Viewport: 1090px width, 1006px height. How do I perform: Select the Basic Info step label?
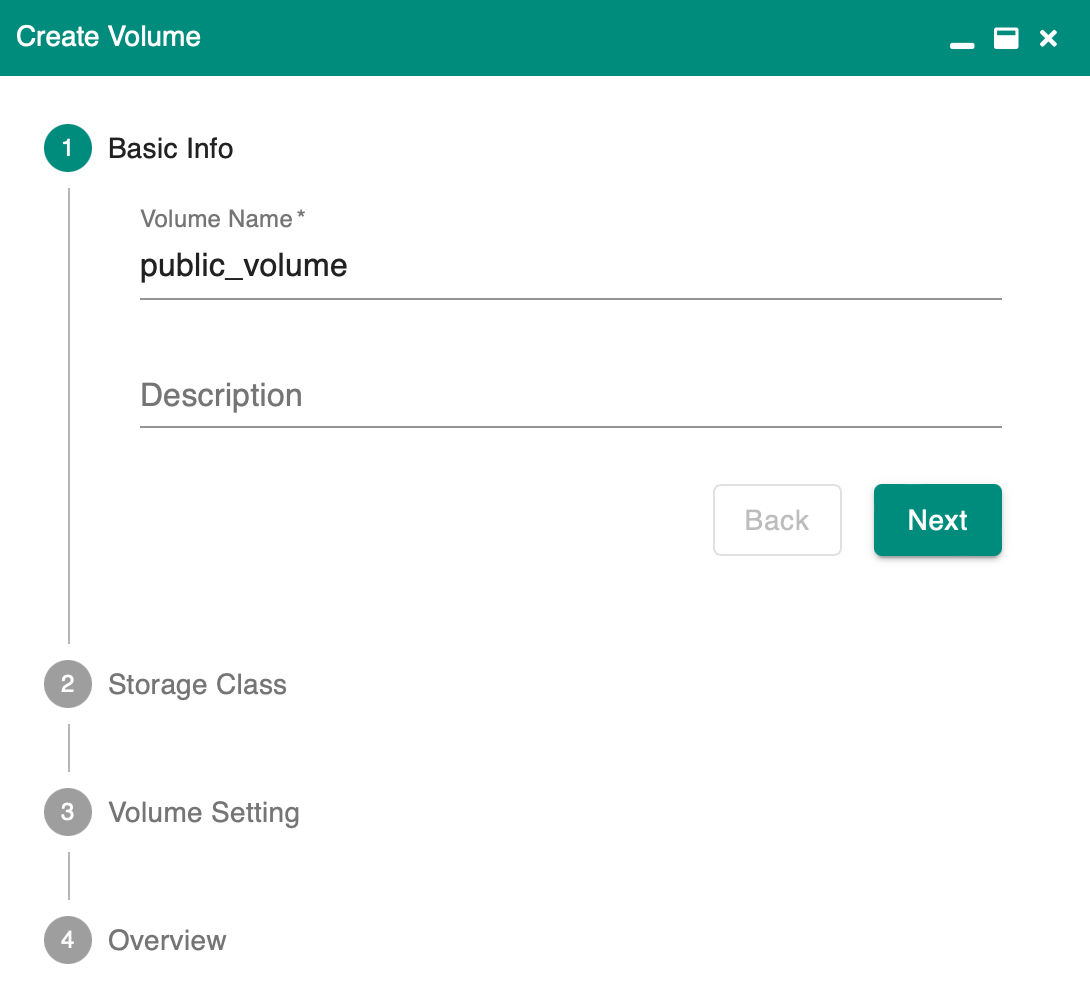click(x=170, y=149)
